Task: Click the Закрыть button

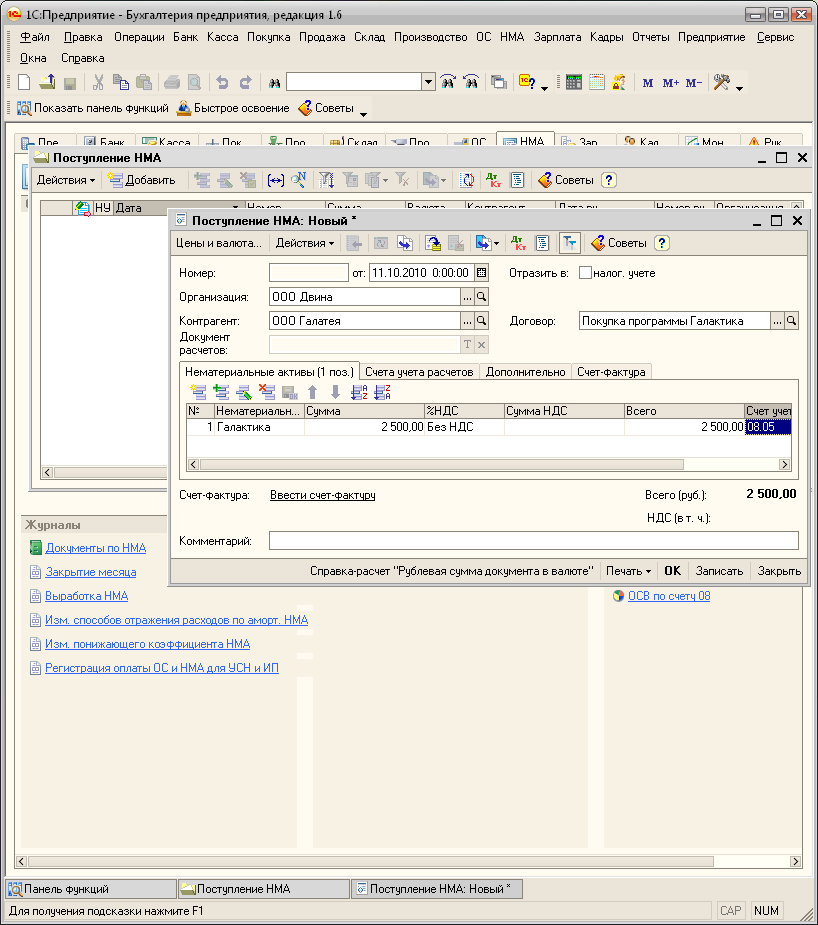Action: [779, 571]
